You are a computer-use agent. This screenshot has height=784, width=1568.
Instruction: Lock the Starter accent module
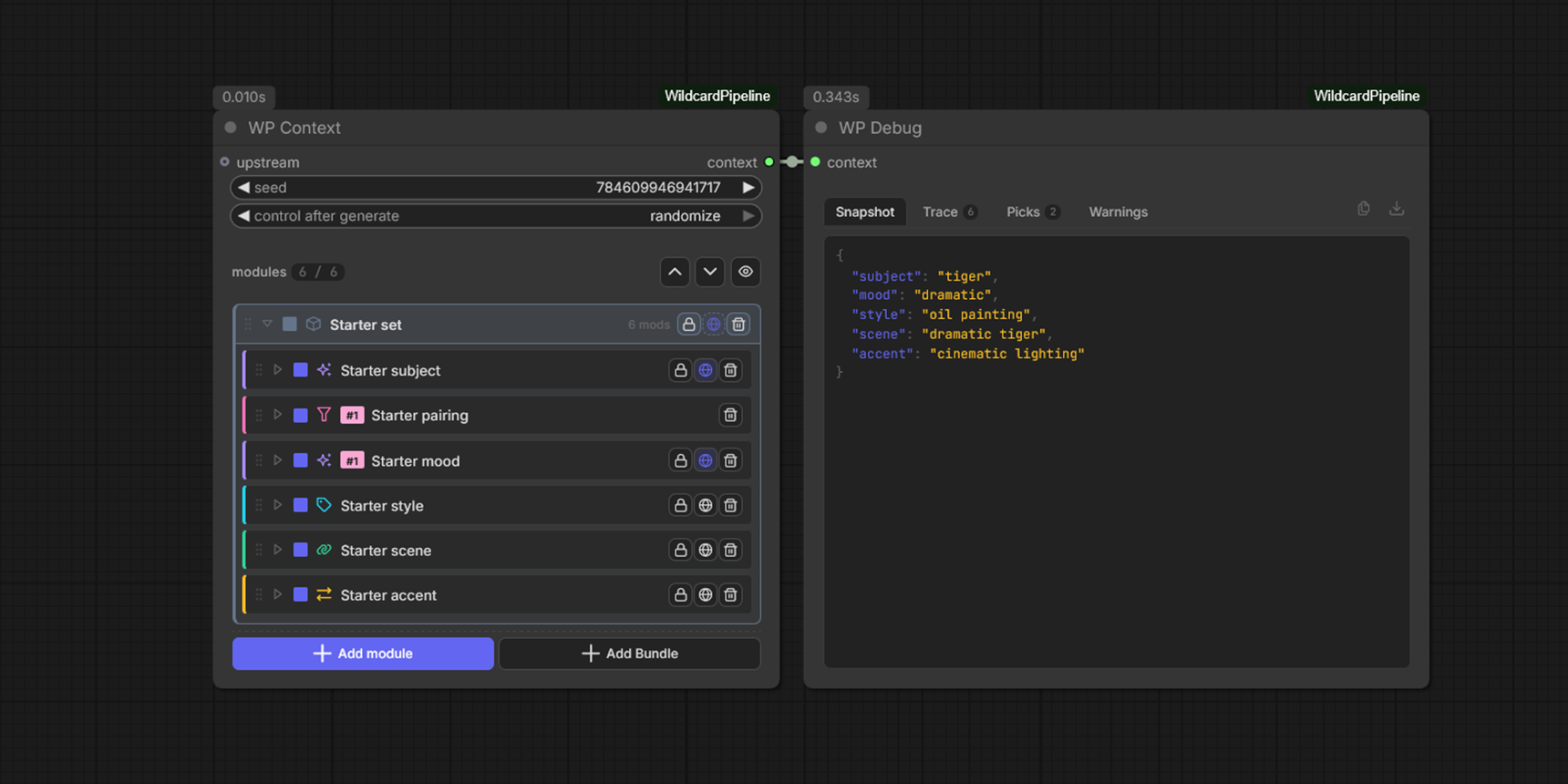click(680, 594)
